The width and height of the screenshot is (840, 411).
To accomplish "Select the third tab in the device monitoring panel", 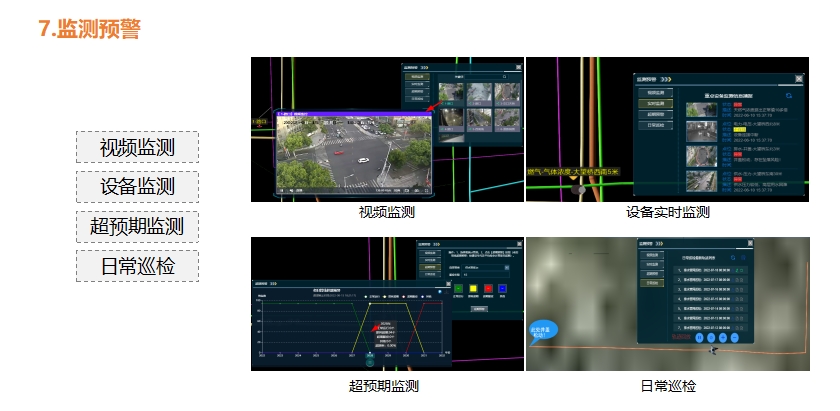I will (x=656, y=114).
